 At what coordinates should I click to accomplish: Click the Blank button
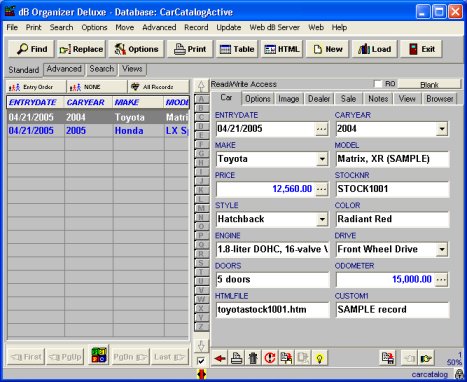coord(429,85)
